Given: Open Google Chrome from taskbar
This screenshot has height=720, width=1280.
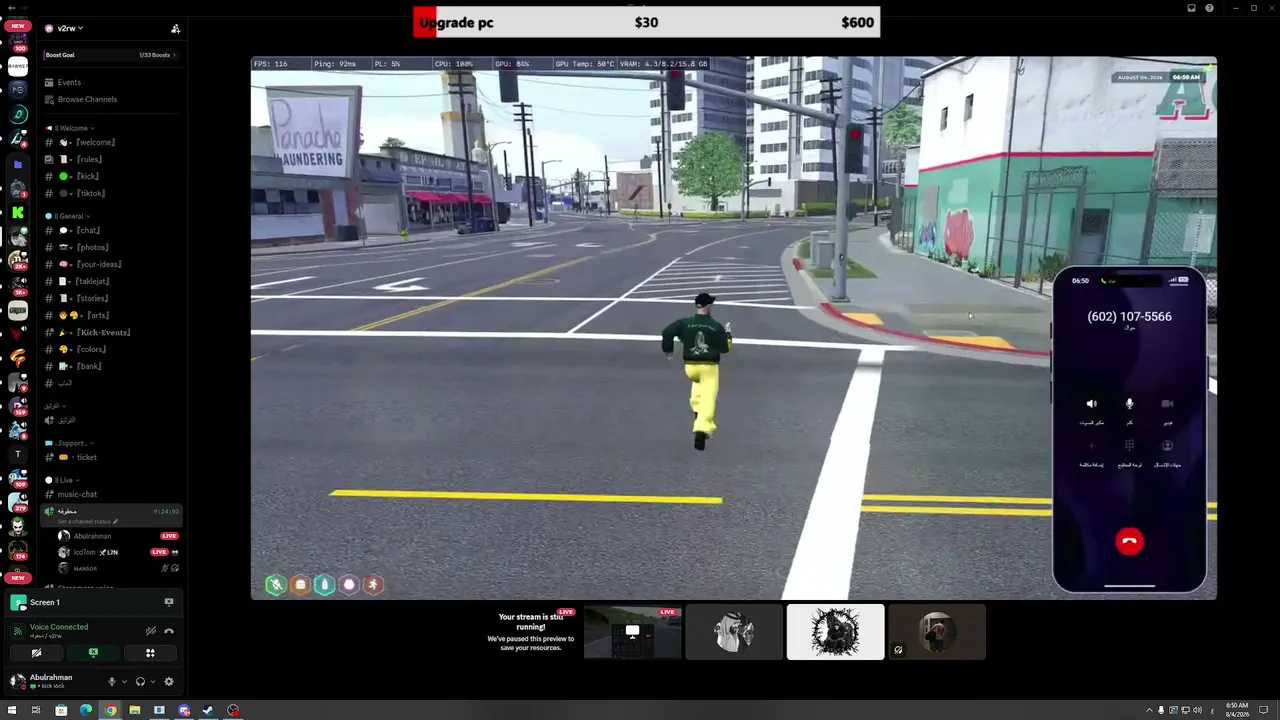Looking at the screenshot, I should click(110, 711).
